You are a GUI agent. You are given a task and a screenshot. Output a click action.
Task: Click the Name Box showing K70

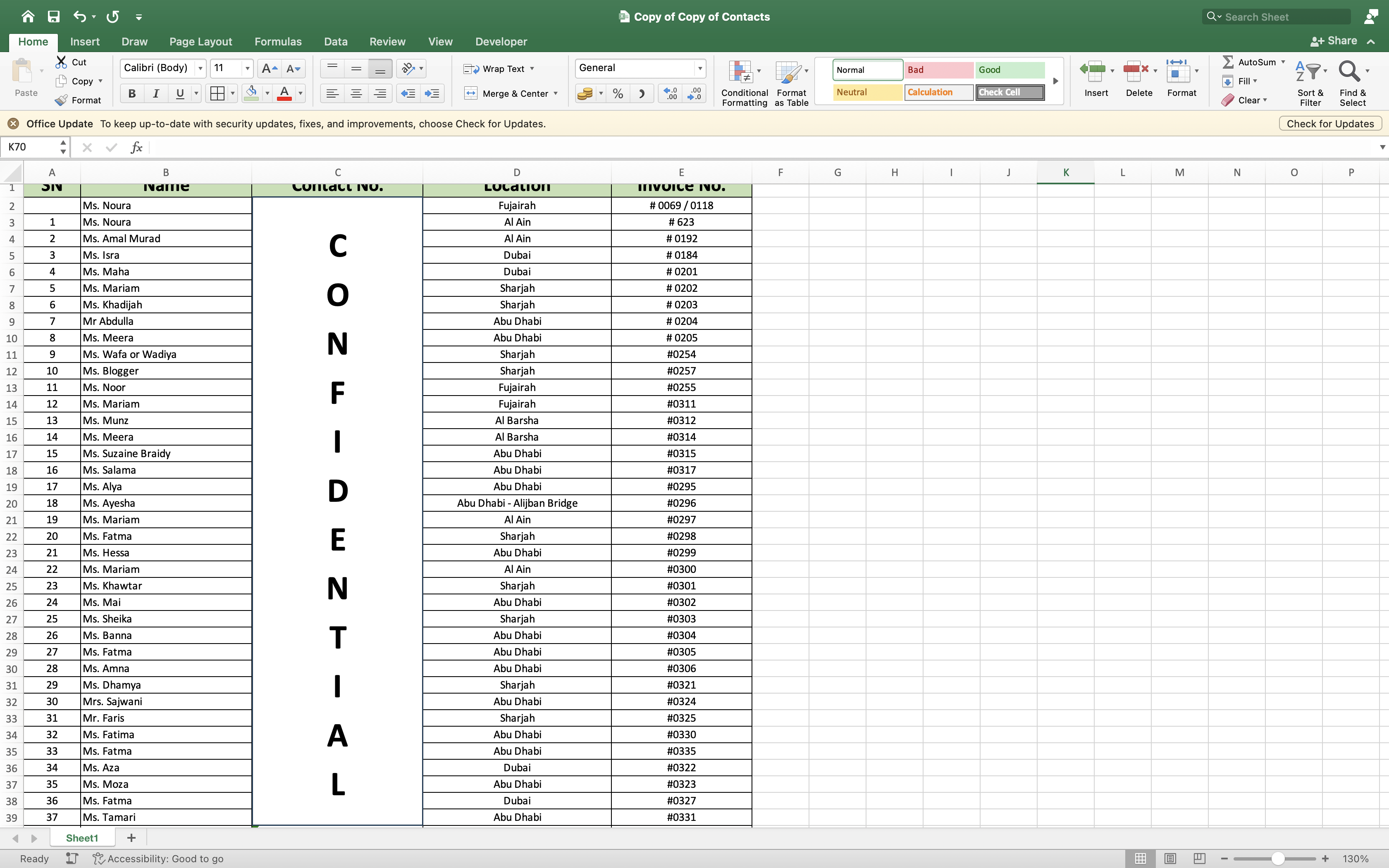tap(31, 147)
